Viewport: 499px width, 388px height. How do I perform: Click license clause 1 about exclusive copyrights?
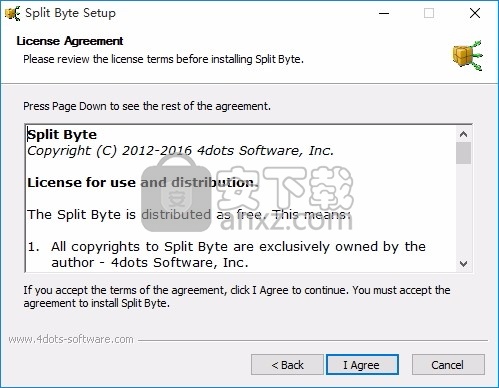pos(227,255)
